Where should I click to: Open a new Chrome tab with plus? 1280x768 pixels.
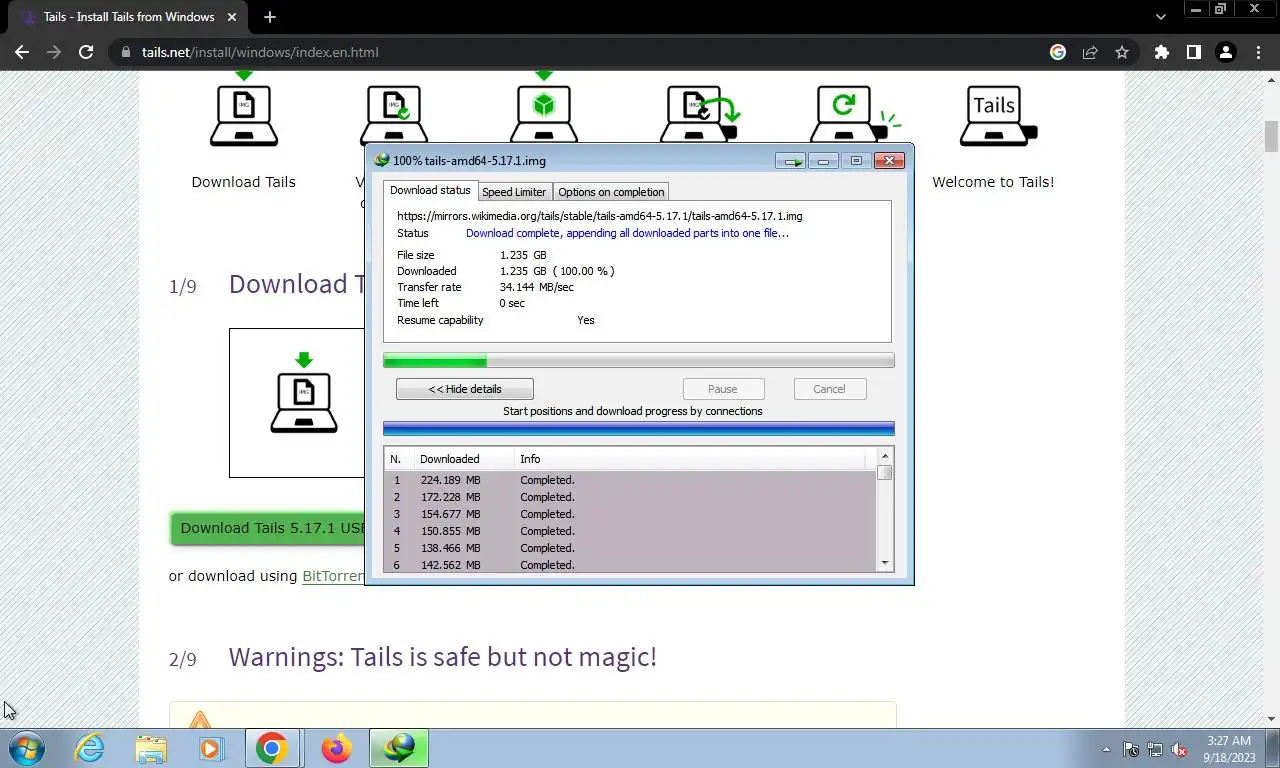pyautogui.click(x=269, y=17)
